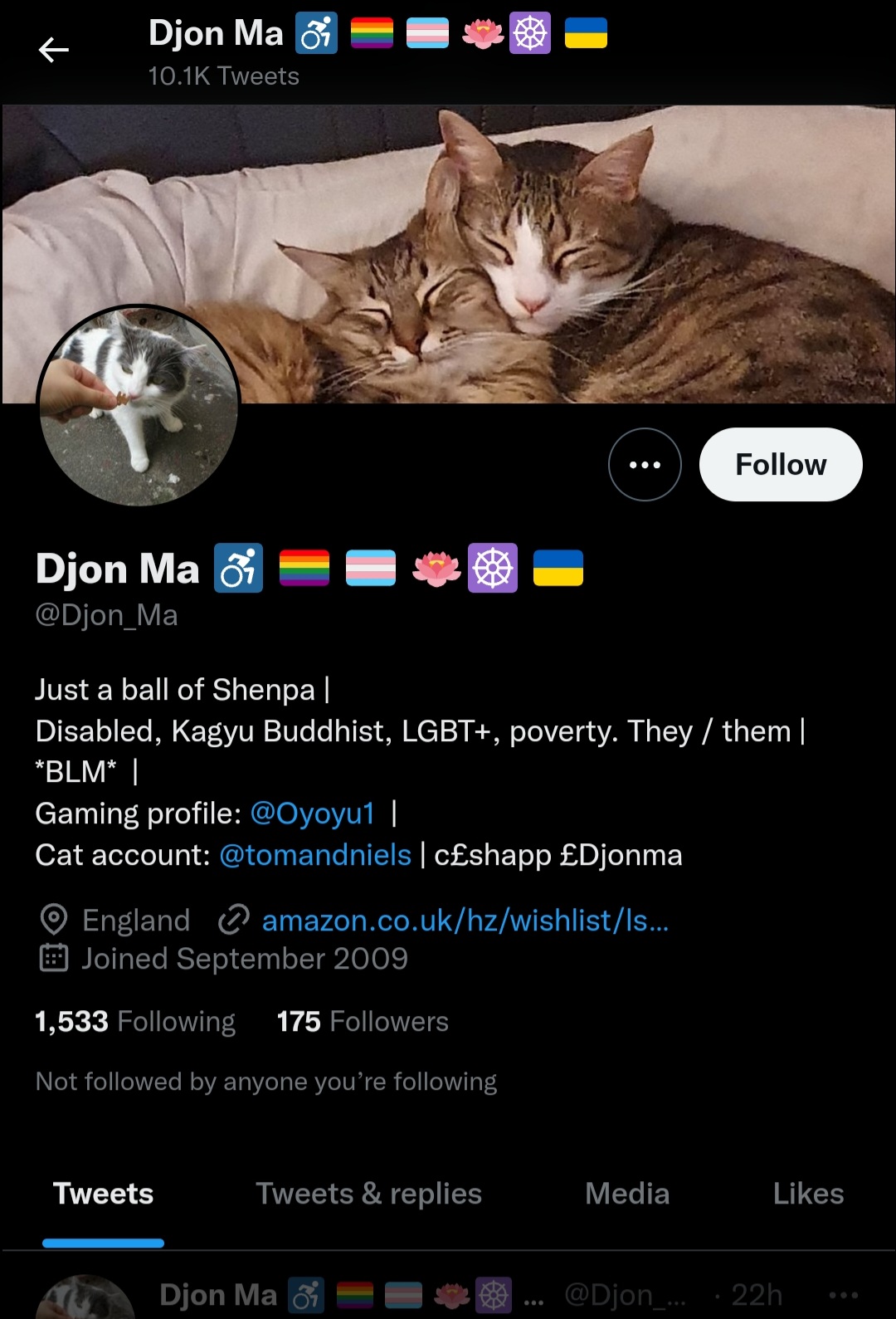This screenshot has width=896, height=1319.
Task: Open the three-dot profile options button
Action: (645, 465)
